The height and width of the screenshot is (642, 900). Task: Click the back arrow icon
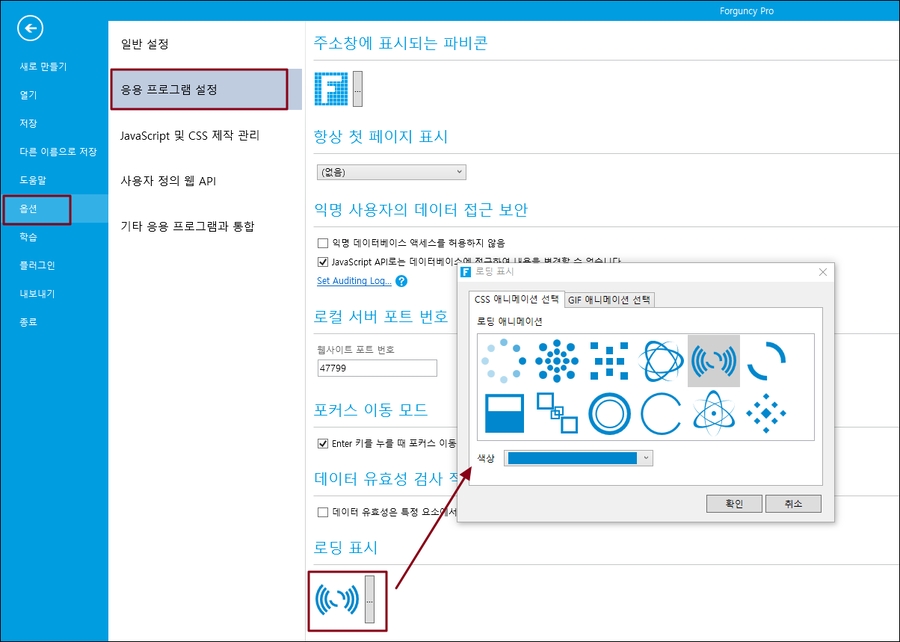[31, 28]
